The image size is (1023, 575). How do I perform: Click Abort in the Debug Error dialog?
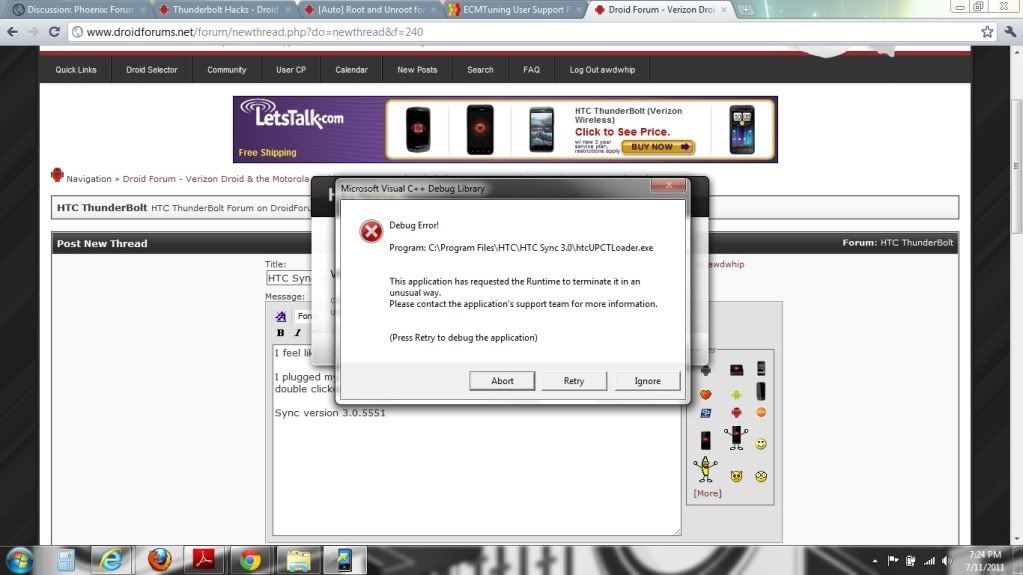502,381
